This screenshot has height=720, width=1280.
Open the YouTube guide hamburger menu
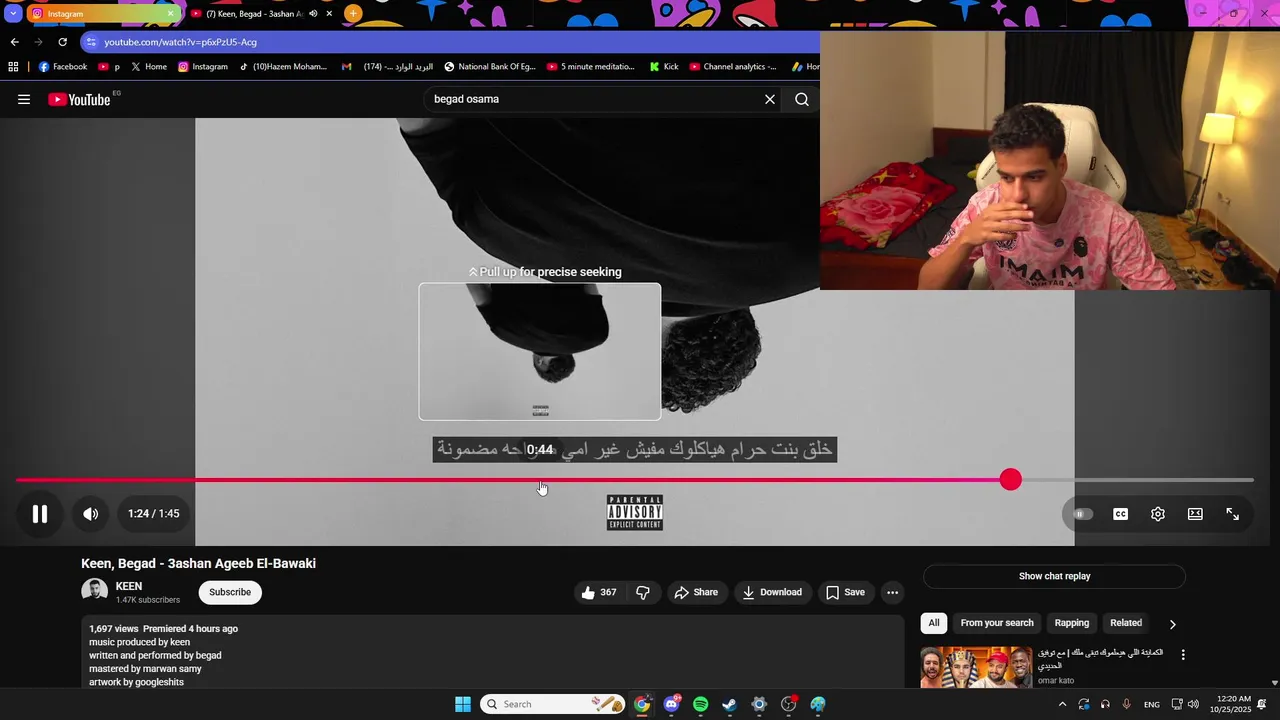pos(24,99)
